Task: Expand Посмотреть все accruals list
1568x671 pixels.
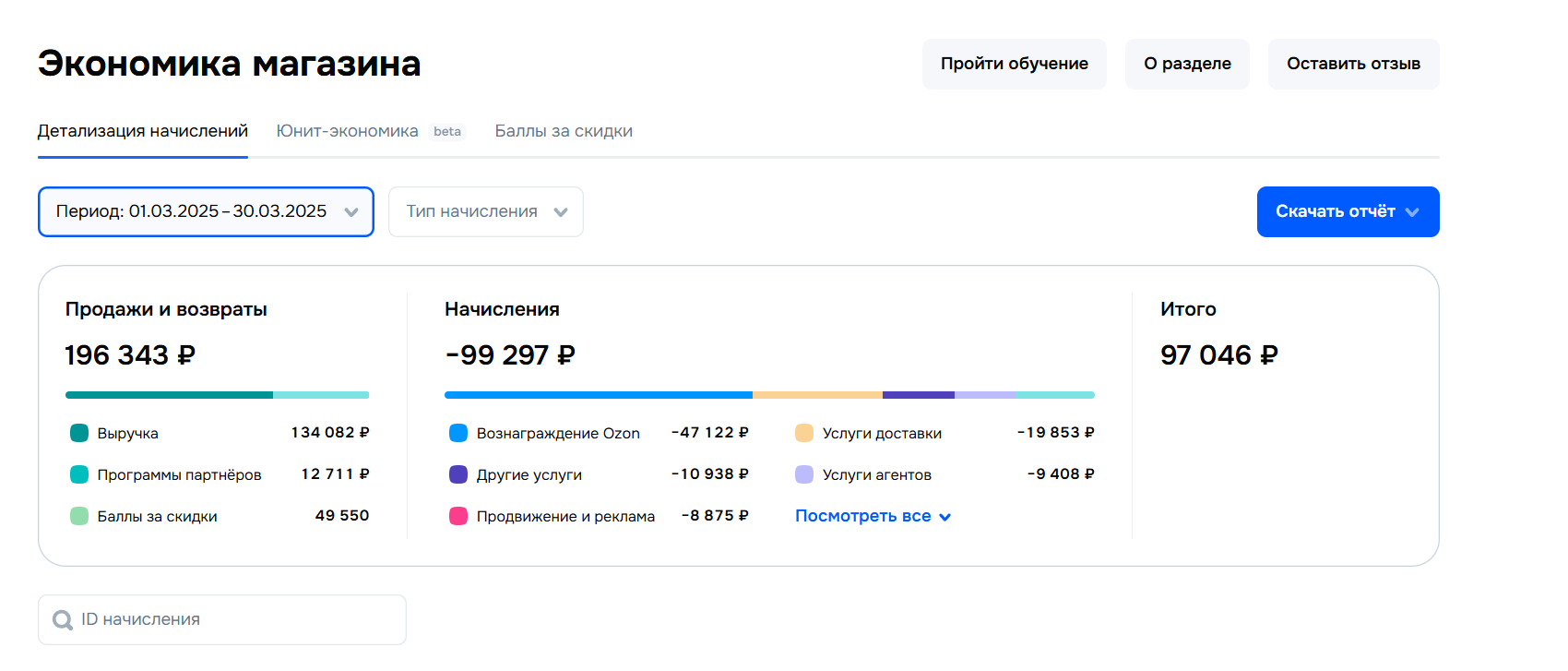Action: click(873, 516)
